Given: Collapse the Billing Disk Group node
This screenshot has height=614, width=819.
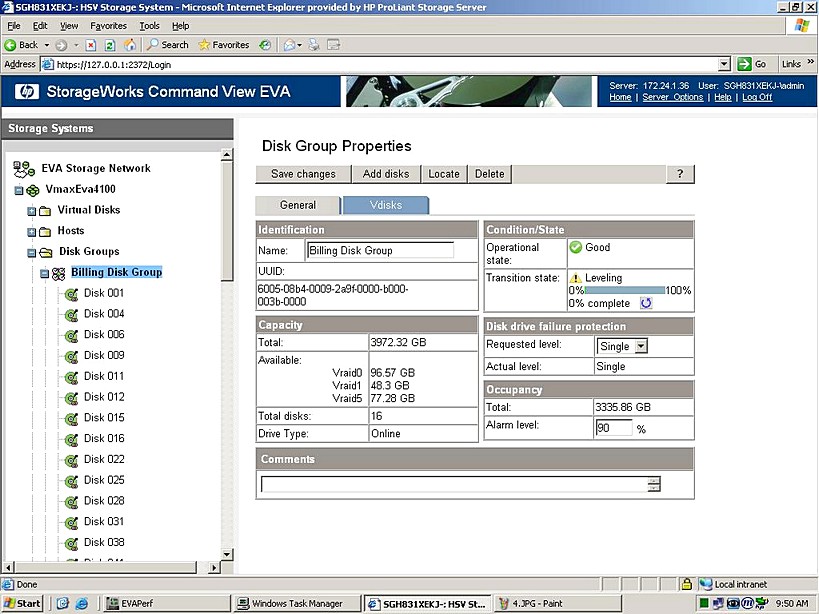Looking at the screenshot, I should (44, 274).
